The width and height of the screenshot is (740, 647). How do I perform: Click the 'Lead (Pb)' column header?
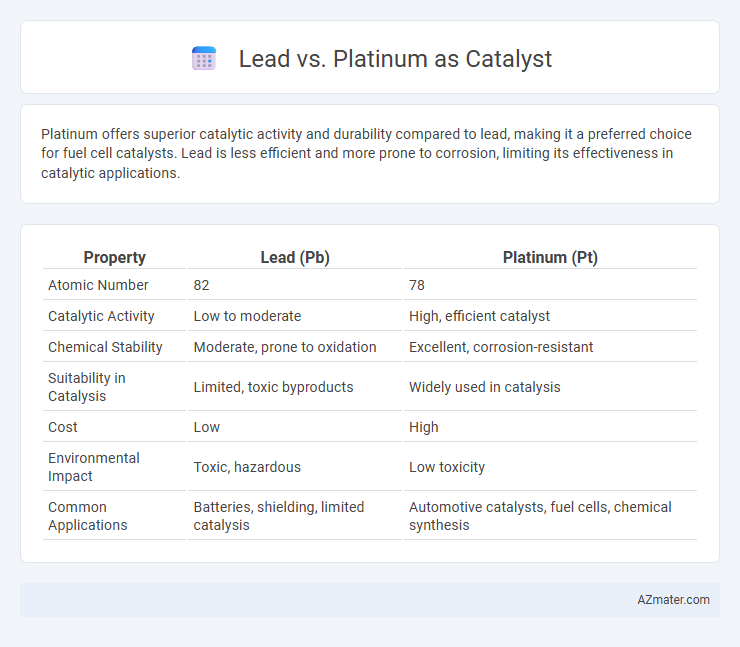tap(295, 257)
